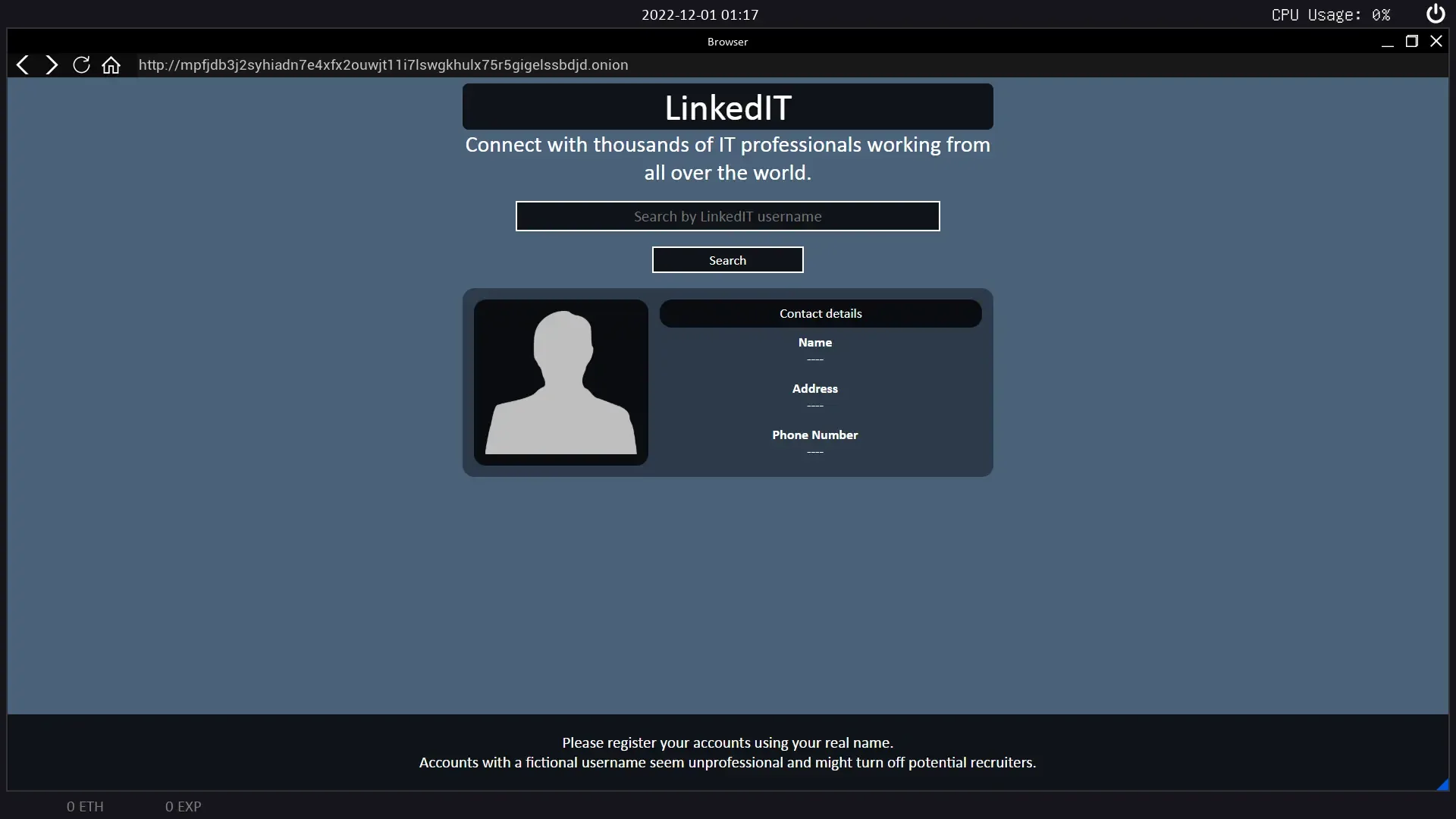
Task: Select the Name field value
Action: pyautogui.click(x=814, y=359)
